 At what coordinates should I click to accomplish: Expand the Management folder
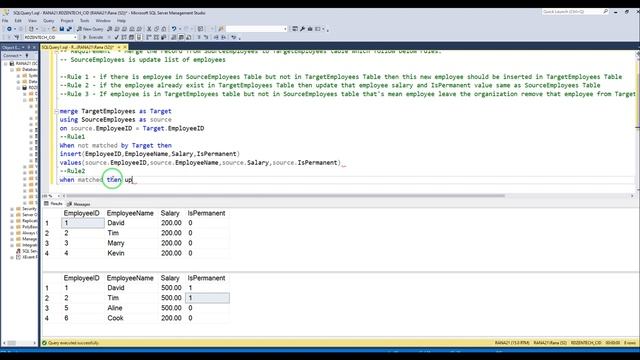(12, 239)
